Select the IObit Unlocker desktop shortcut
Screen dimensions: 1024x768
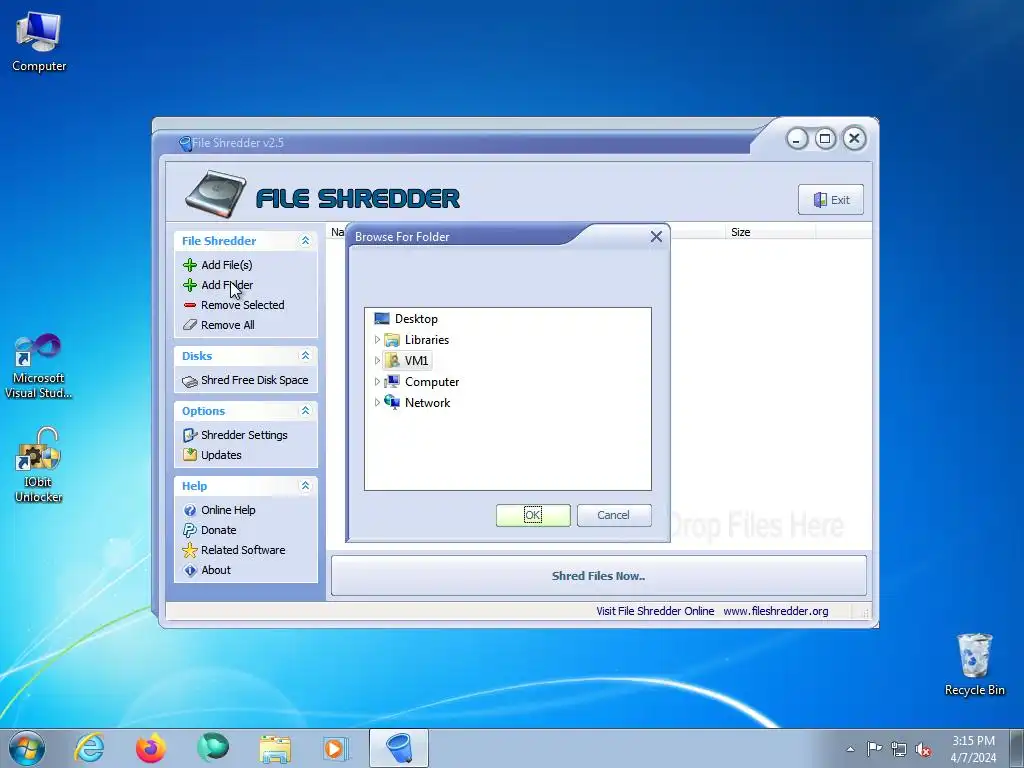tap(39, 465)
